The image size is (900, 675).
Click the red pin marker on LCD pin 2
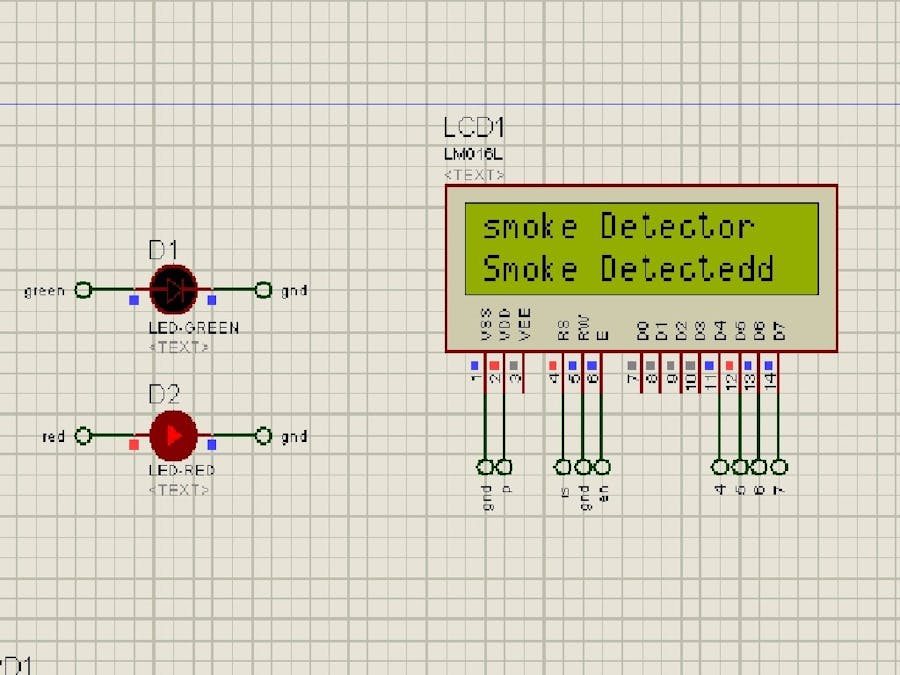point(494,365)
